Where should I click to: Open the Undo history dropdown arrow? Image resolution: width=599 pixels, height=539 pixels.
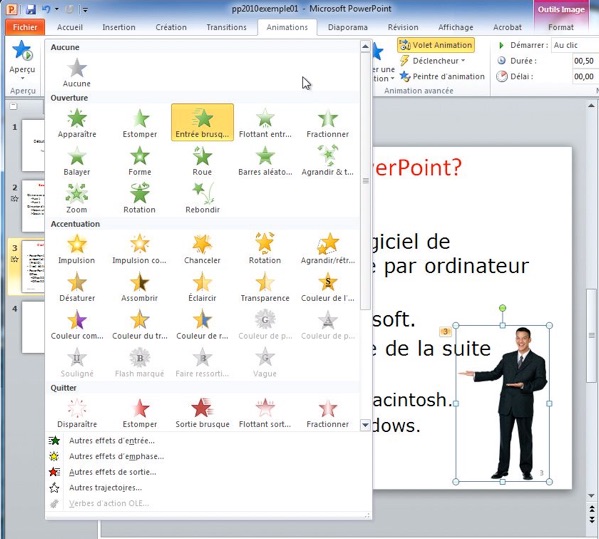(57, 9)
